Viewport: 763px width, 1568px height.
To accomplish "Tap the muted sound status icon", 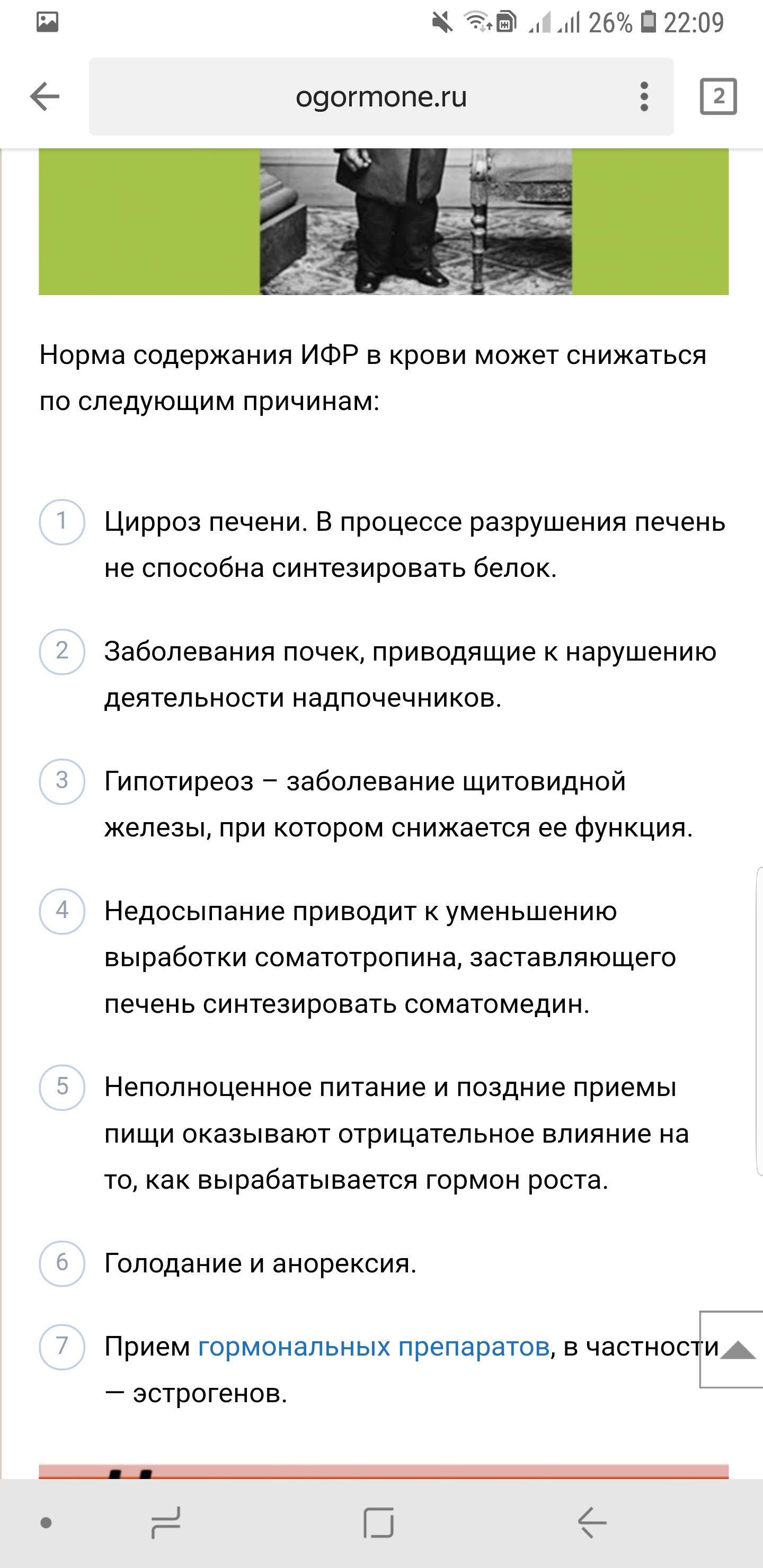I will (x=442, y=23).
